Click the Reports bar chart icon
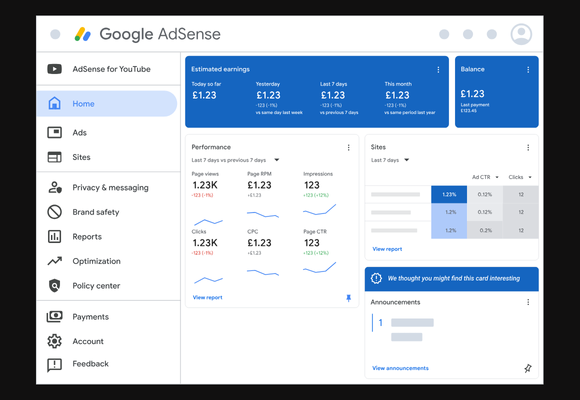Viewport: 580px width, 400px height. [x=54, y=236]
